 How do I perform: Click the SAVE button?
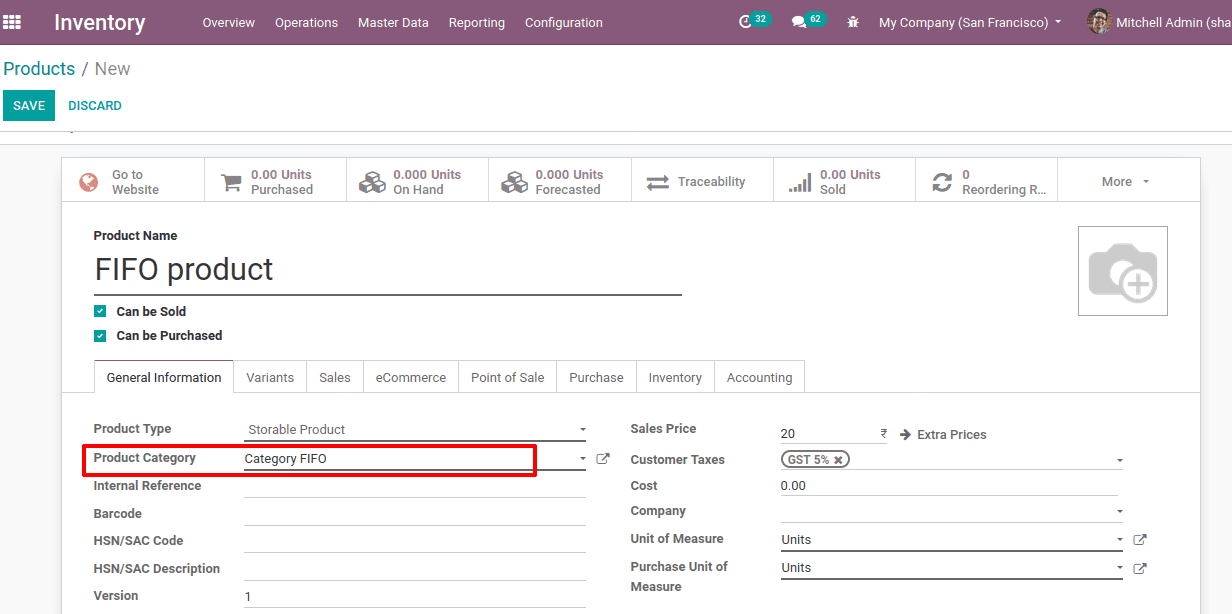[29, 106]
